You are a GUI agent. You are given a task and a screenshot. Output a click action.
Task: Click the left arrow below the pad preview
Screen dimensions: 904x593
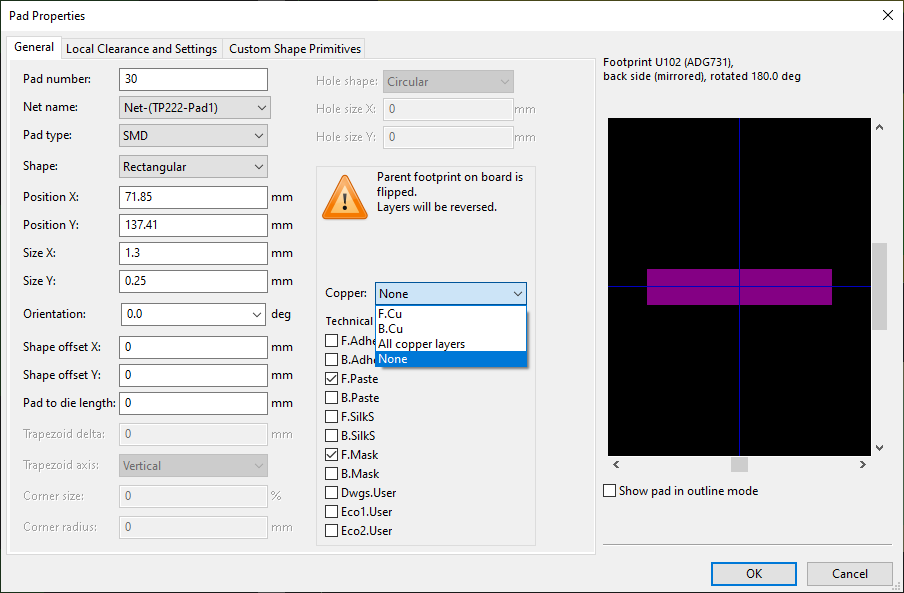coord(616,464)
